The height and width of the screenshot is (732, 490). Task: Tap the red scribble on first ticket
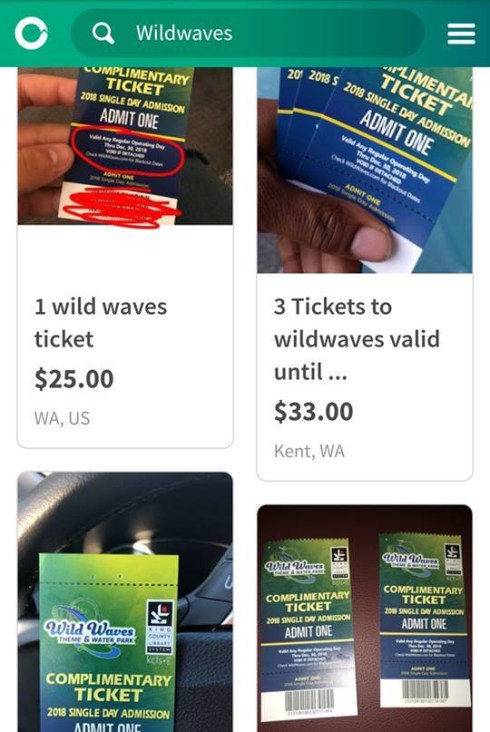[x=122, y=208]
